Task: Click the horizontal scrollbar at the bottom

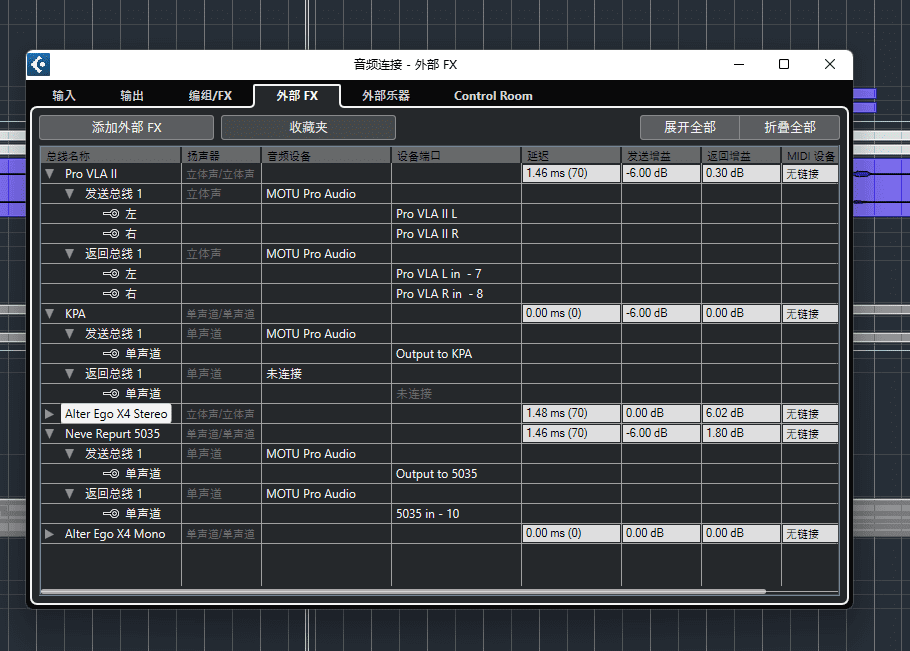Action: point(400,591)
